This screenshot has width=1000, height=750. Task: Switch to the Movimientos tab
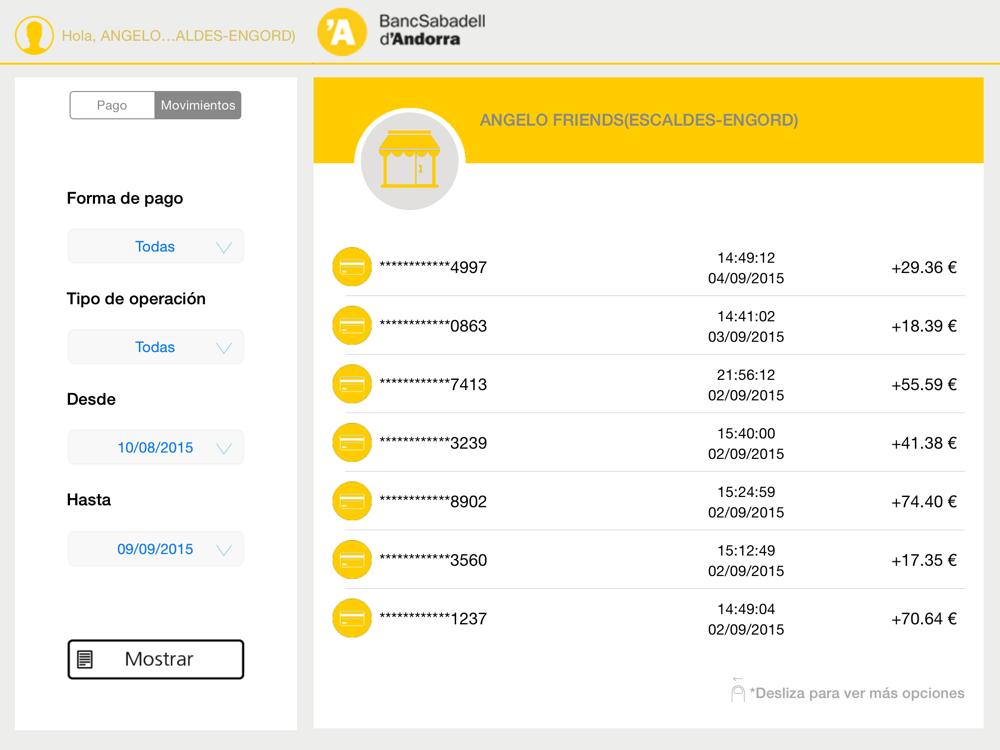[x=198, y=105]
